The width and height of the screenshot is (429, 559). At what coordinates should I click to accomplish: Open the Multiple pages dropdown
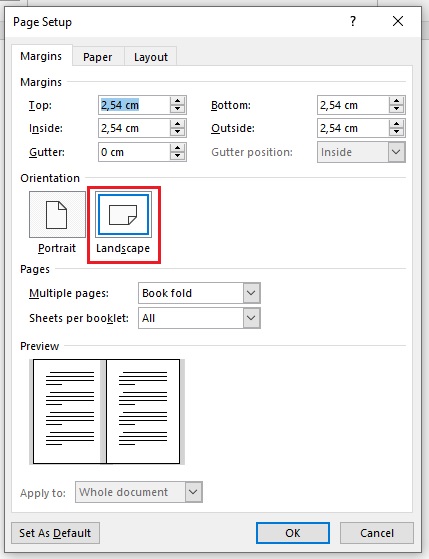[x=251, y=293]
